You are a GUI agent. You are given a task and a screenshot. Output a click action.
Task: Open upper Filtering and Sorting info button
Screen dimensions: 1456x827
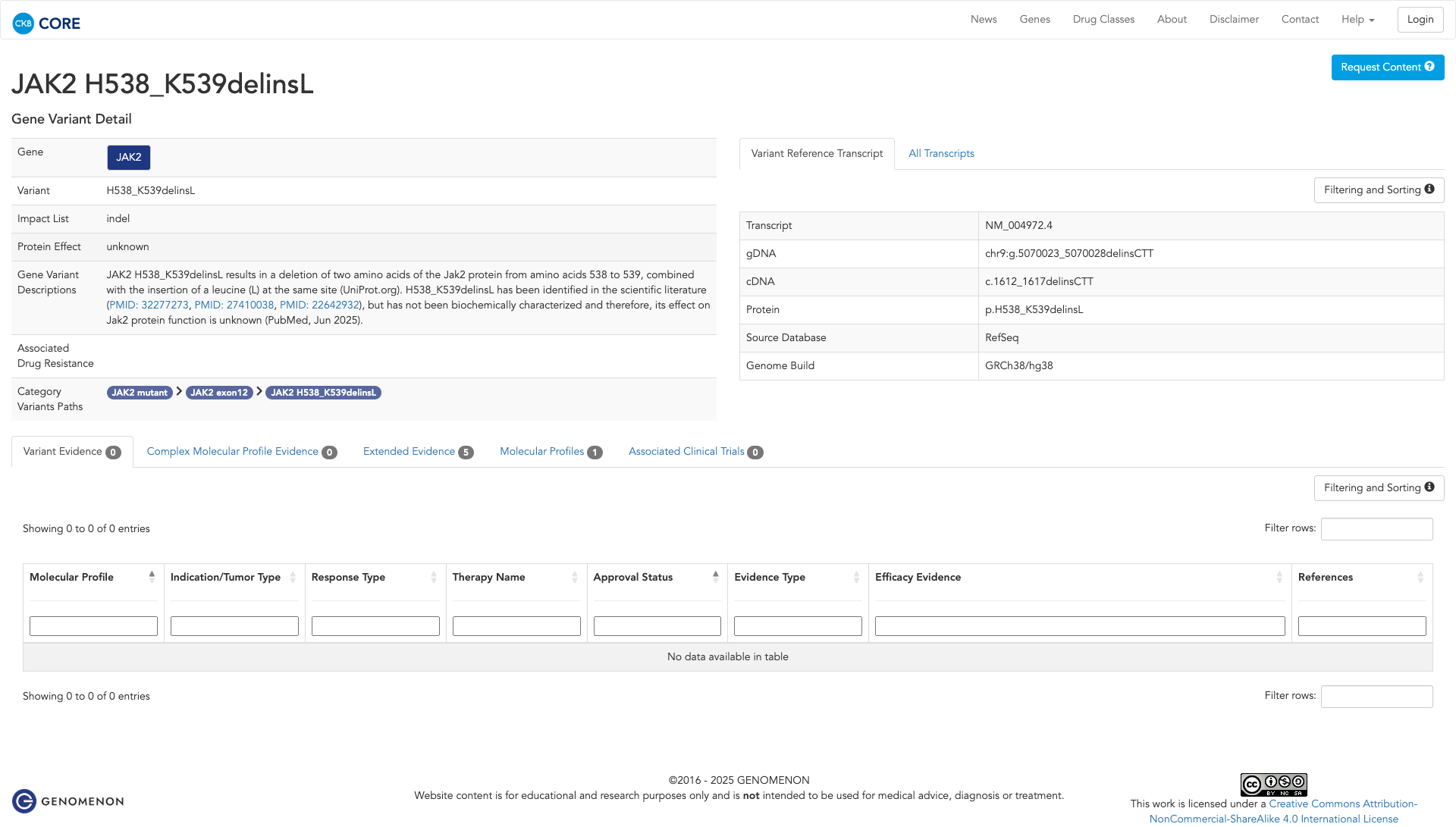point(1379,190)
